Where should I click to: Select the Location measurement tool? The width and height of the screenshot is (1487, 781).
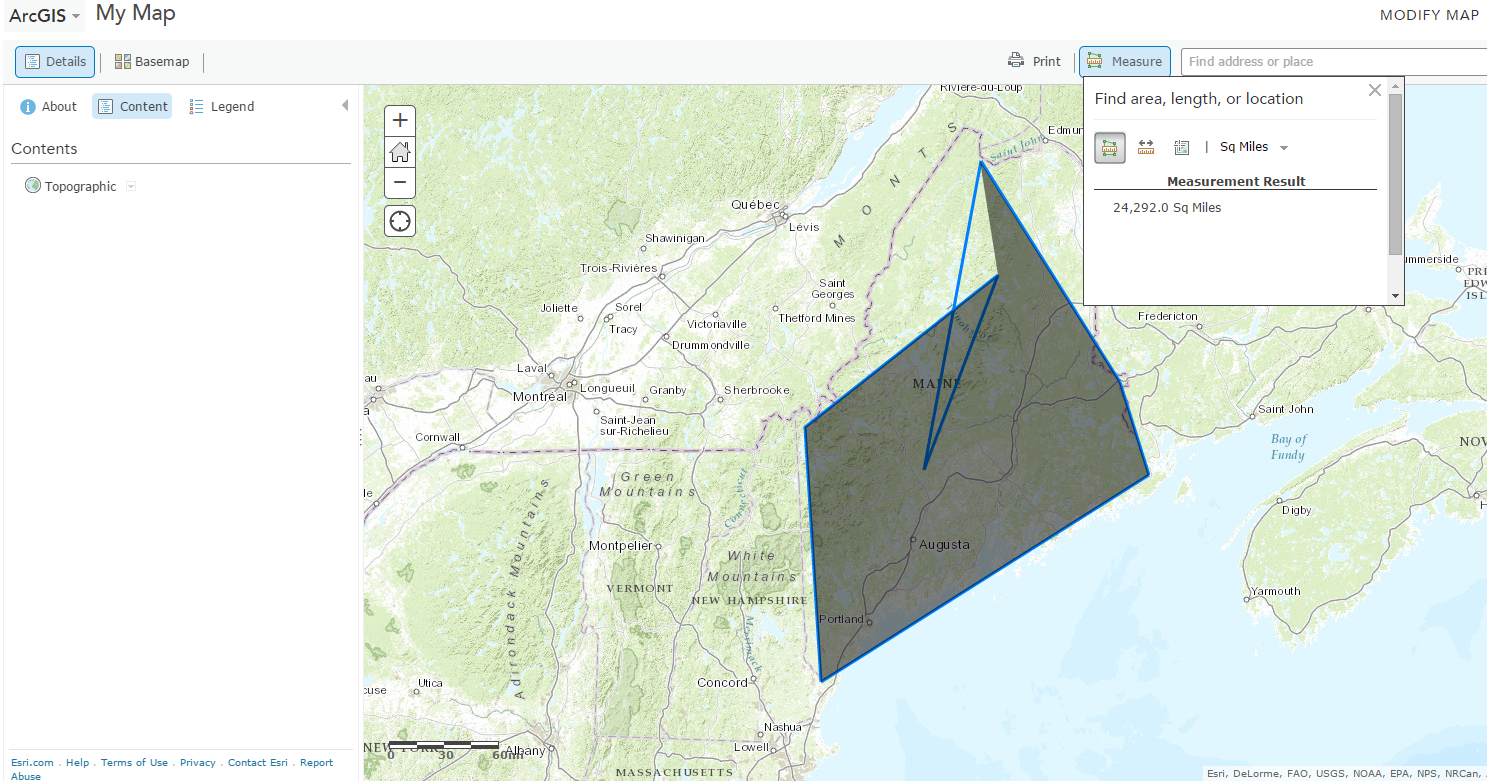1182,147
